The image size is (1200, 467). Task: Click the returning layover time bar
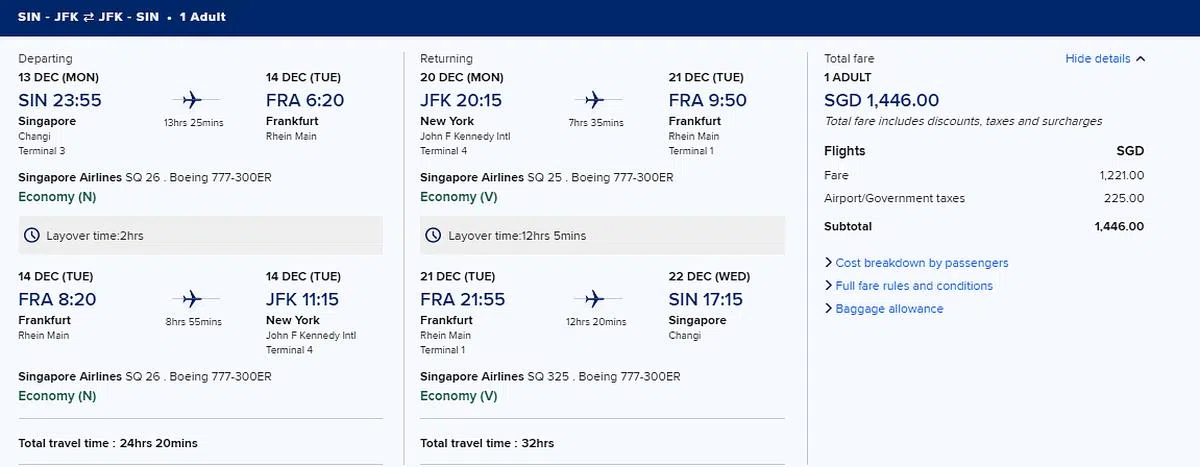point(602,236)
